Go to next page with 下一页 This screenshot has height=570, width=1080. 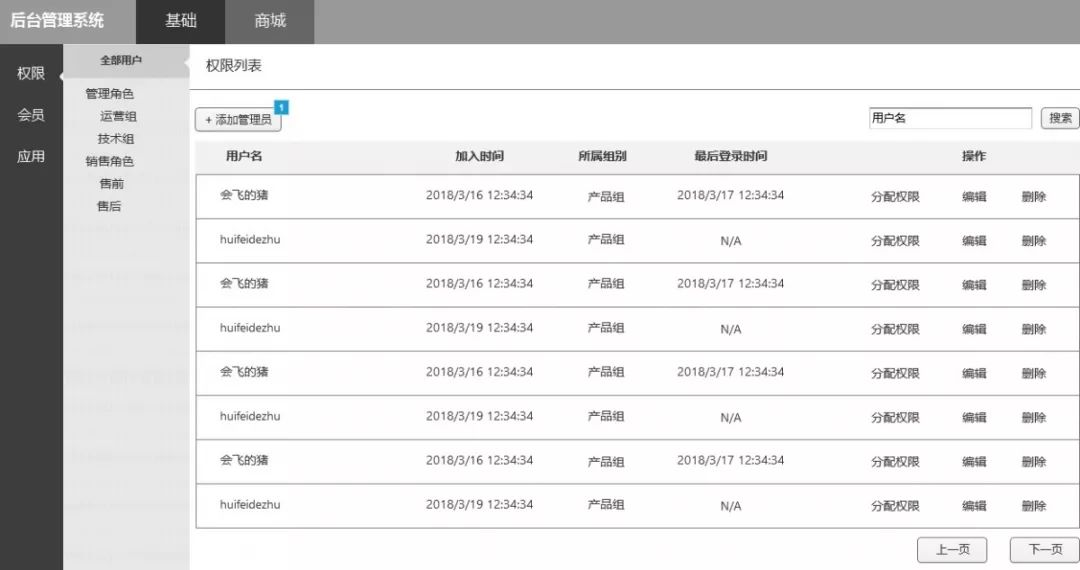pos(1045,549)
